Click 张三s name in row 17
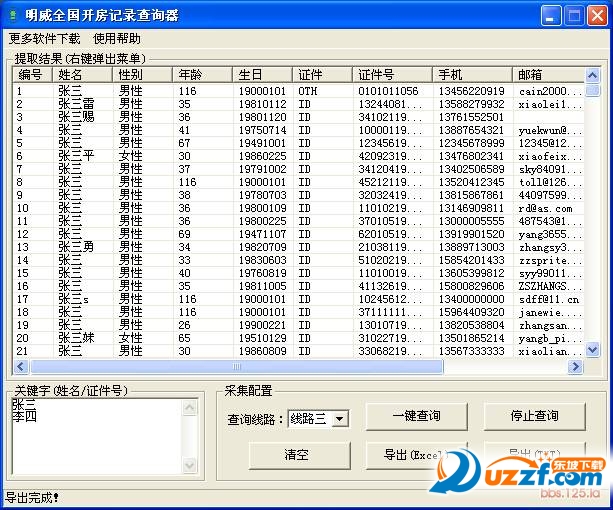Viewport: 613px width, 510px height. pyautogui.click(x=73, y=299)
